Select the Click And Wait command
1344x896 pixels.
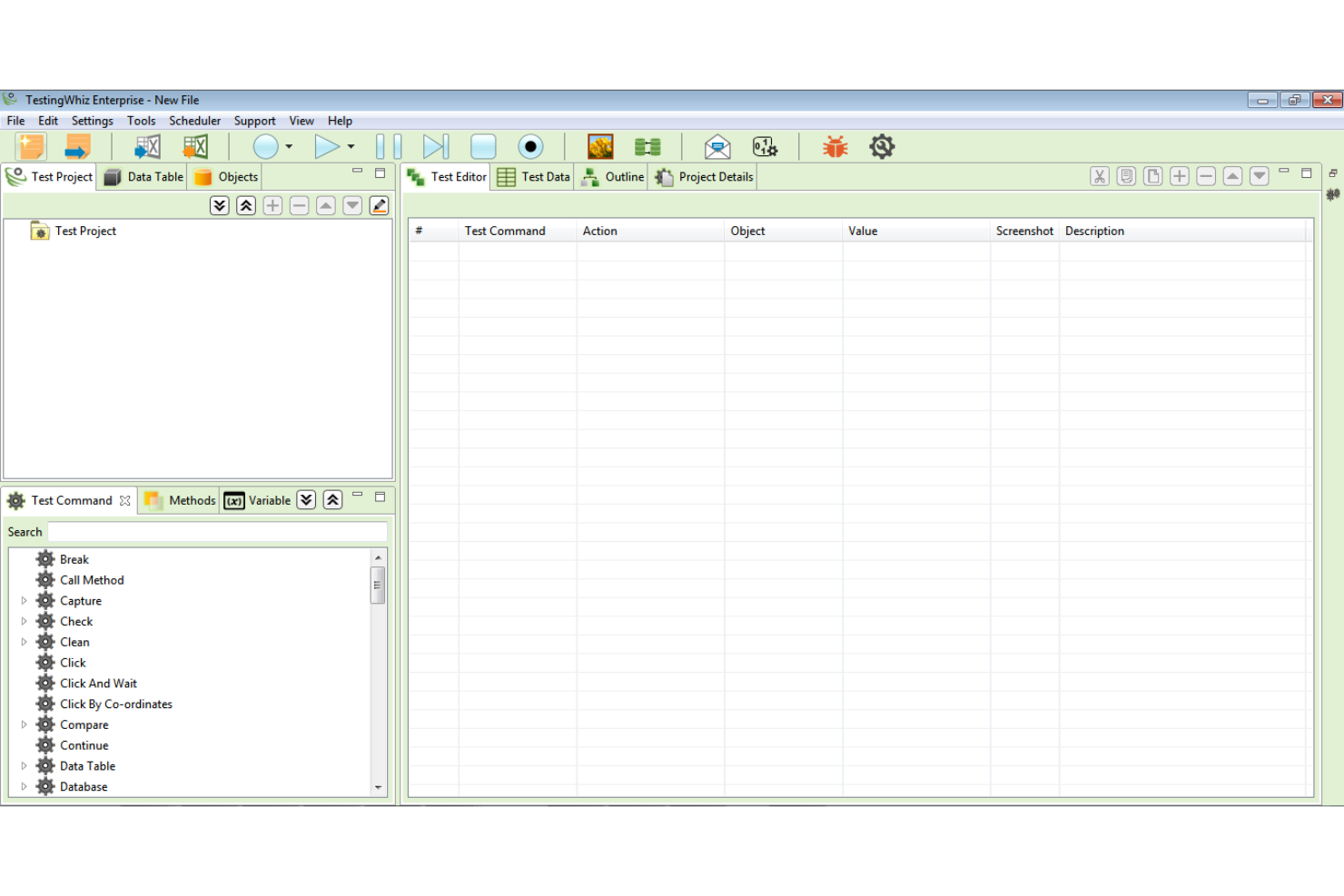[98, 683]
